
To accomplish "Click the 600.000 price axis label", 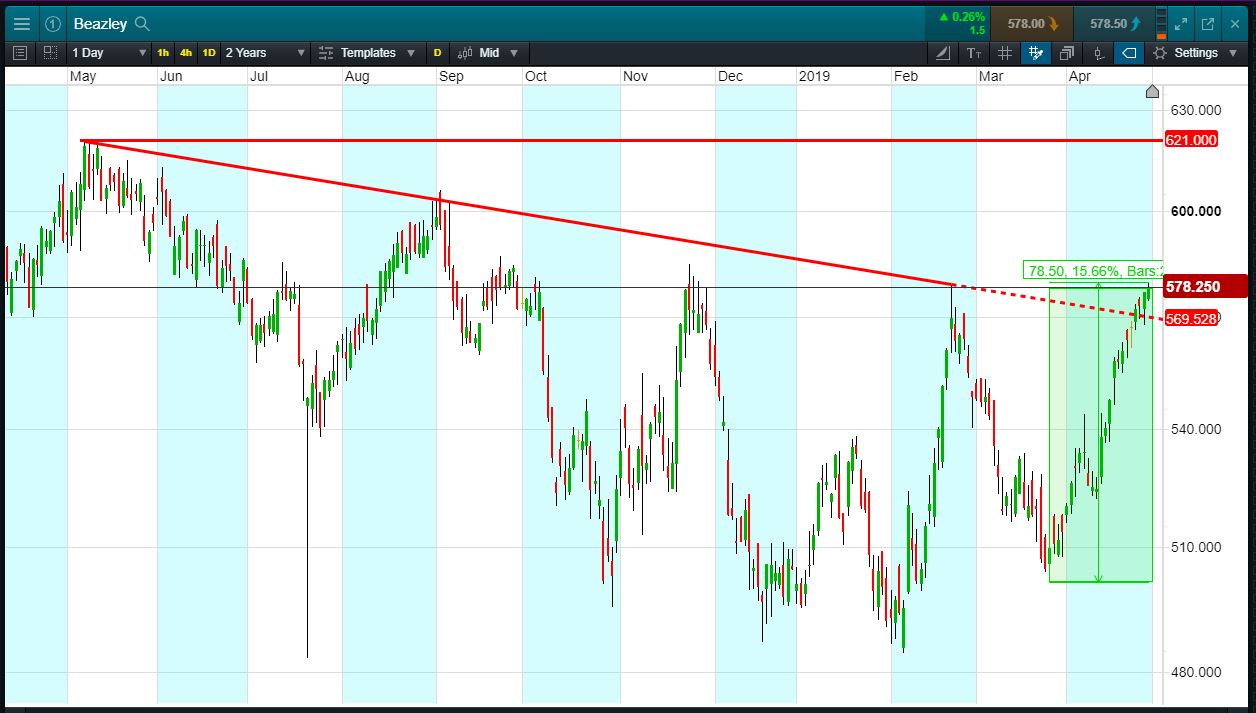I will [1195, 210].
